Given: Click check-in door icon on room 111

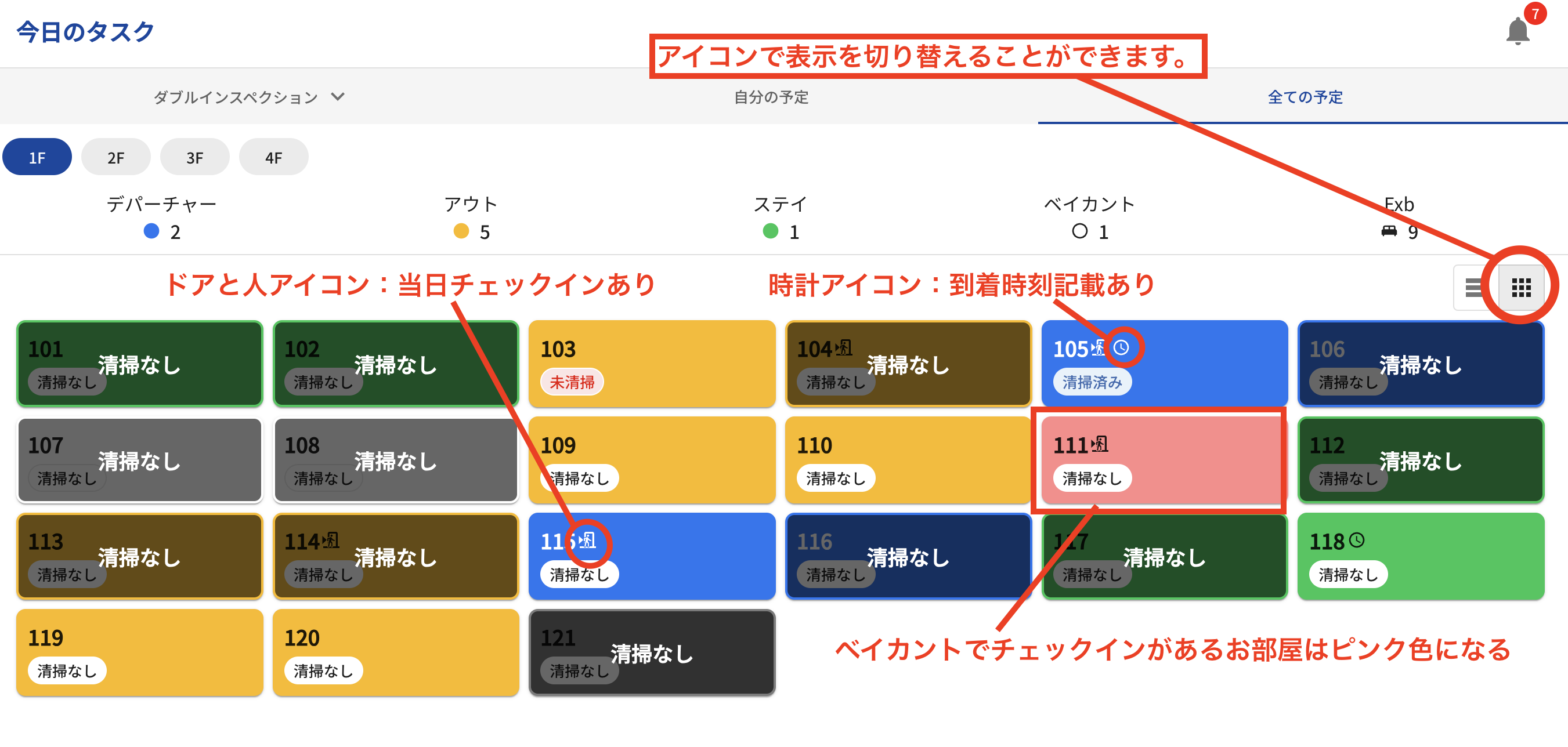Looking at the screenshot, I should (x=1099, y=444).
